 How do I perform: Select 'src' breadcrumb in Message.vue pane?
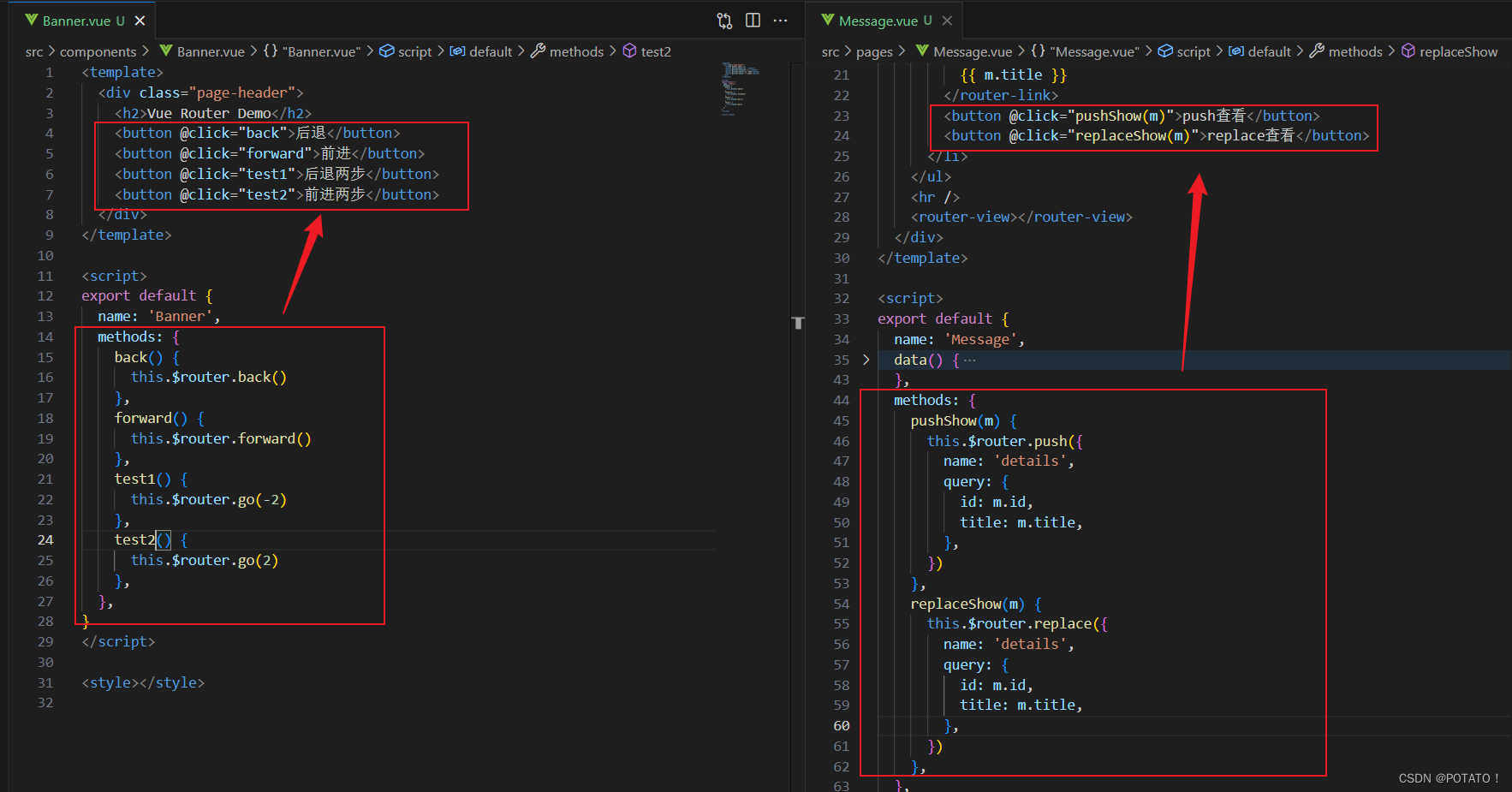tap(830, 51)
